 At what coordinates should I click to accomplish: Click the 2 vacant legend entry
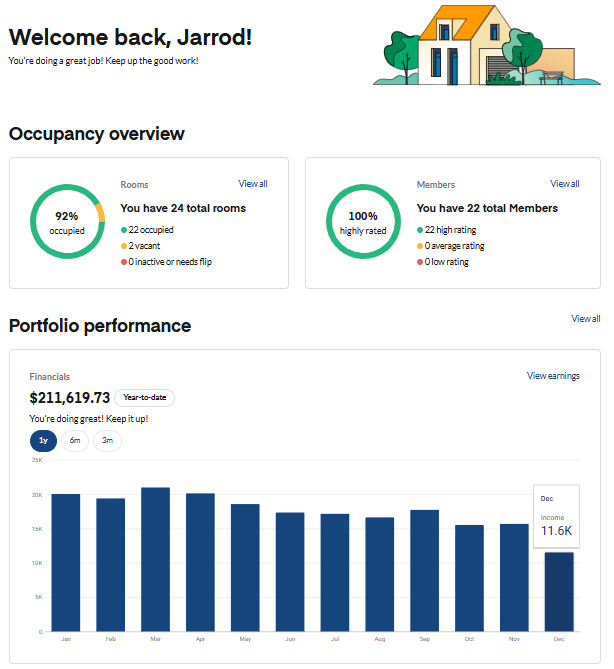click(x=144, y=246)
